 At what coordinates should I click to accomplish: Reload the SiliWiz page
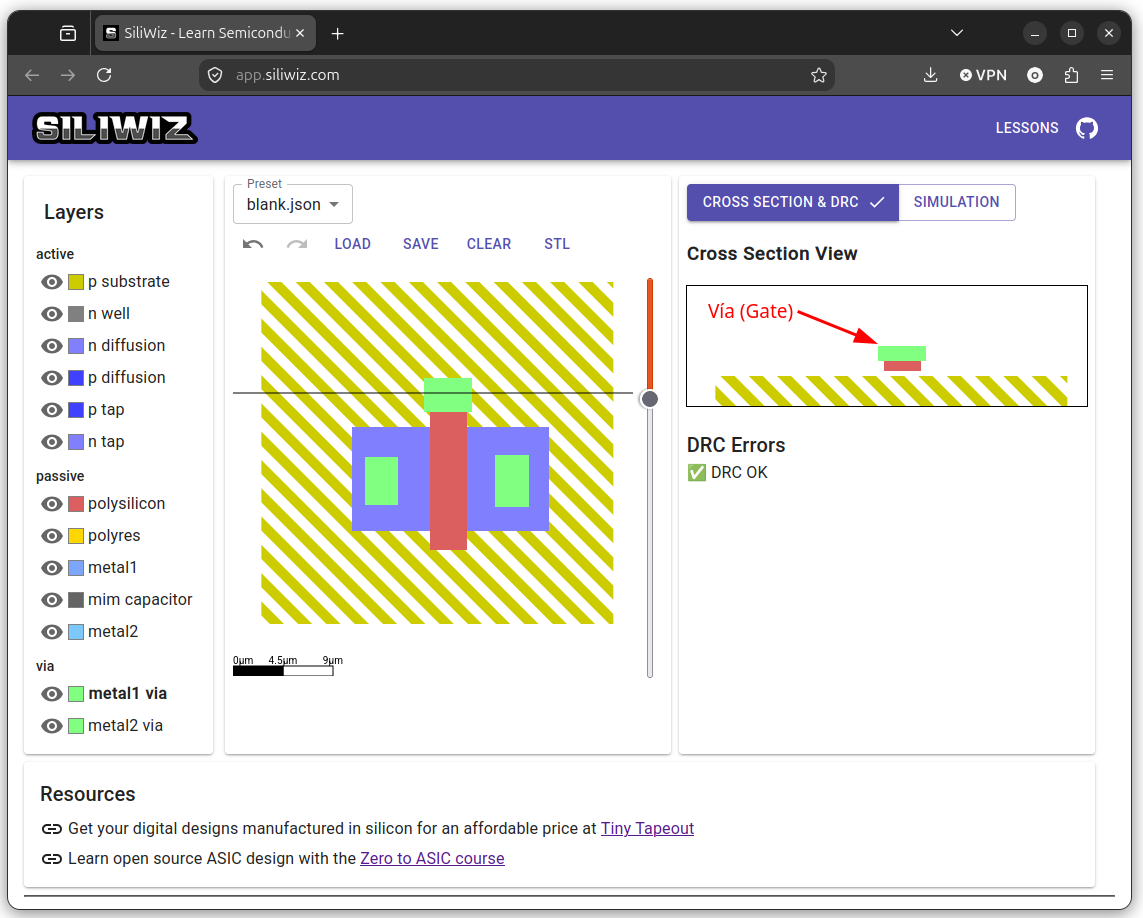pyautogui.click(x=104, y=75)
